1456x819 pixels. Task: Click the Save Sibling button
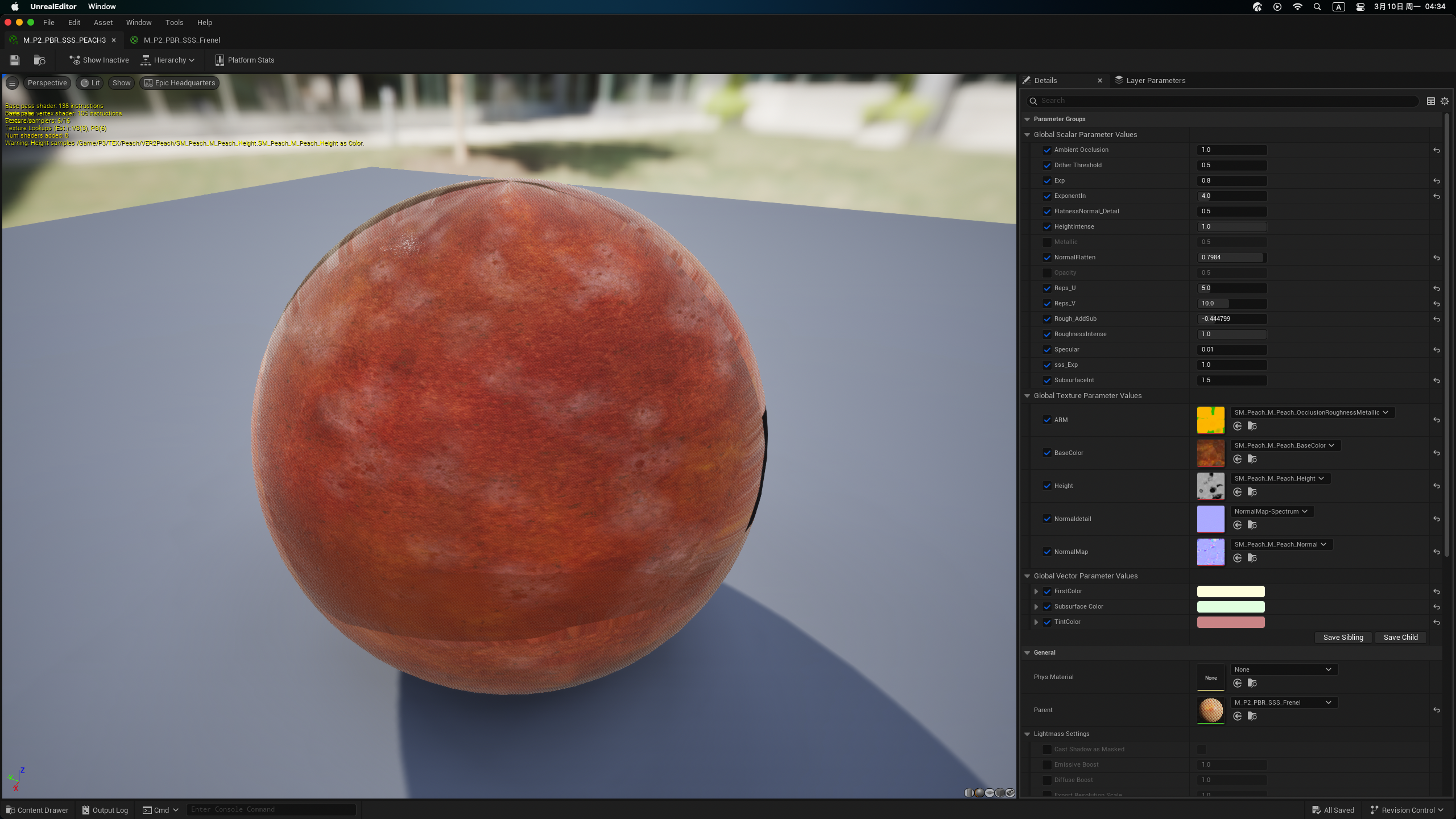[x=1343, y=637]
